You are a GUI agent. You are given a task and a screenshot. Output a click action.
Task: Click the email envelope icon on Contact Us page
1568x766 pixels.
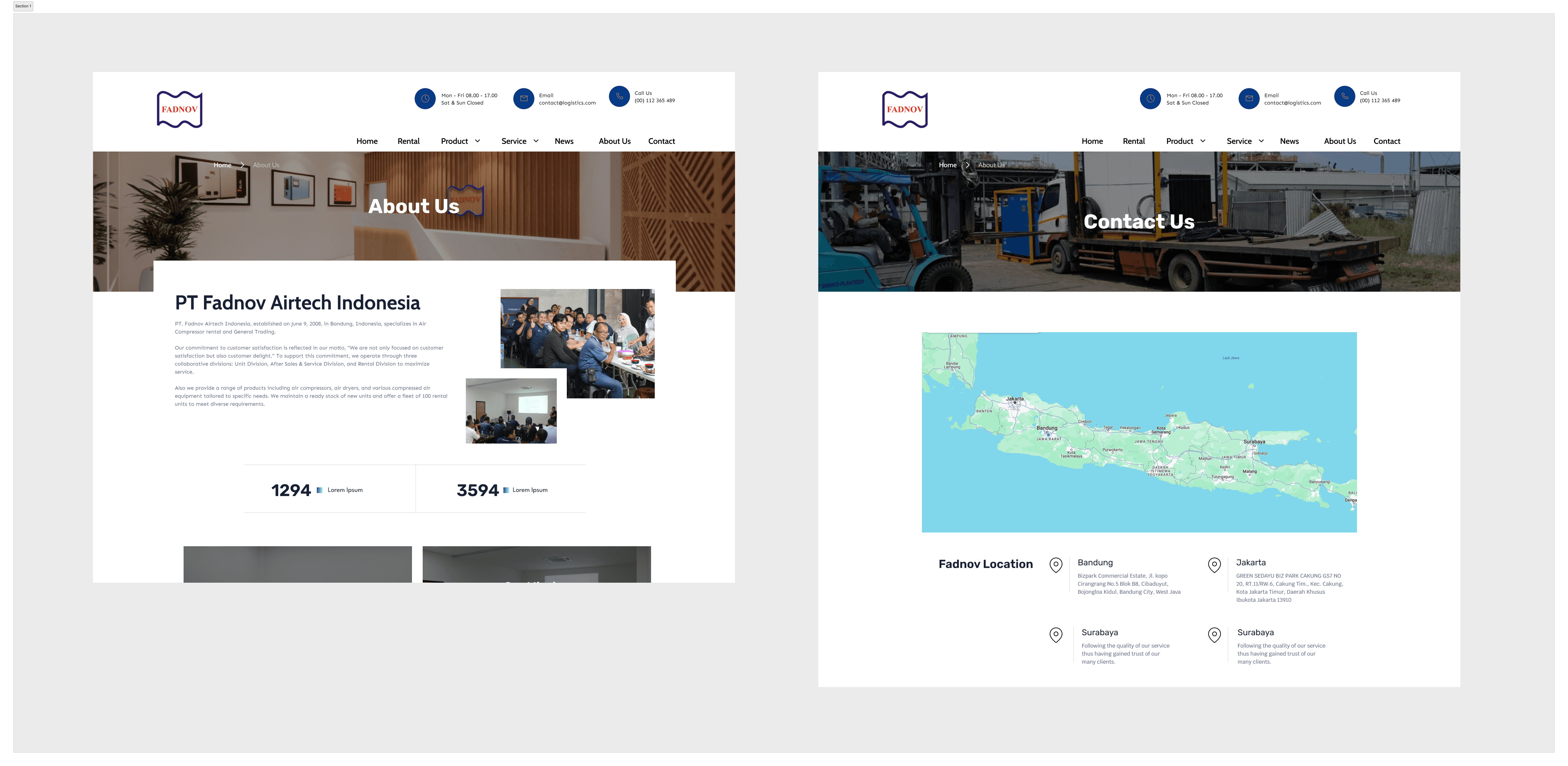point(1248,99)
